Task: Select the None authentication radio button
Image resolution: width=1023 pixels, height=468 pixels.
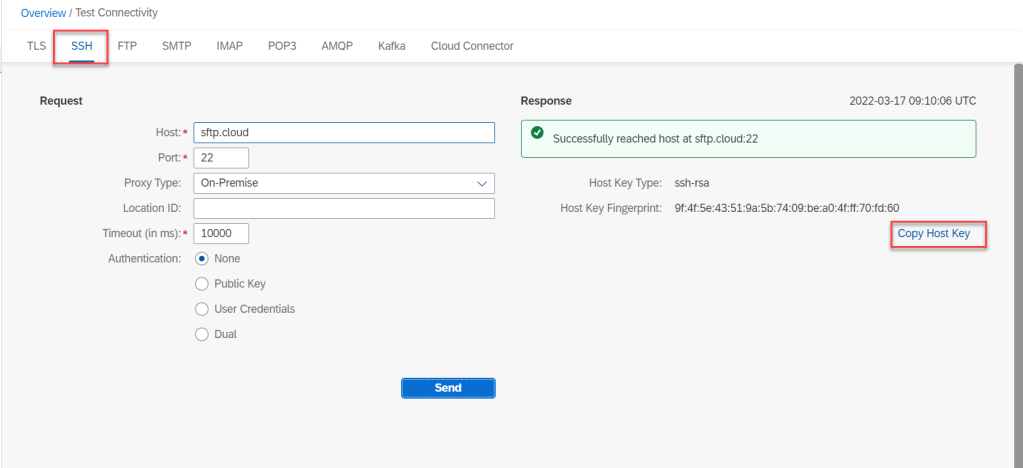Action: [x=202, y=258]
